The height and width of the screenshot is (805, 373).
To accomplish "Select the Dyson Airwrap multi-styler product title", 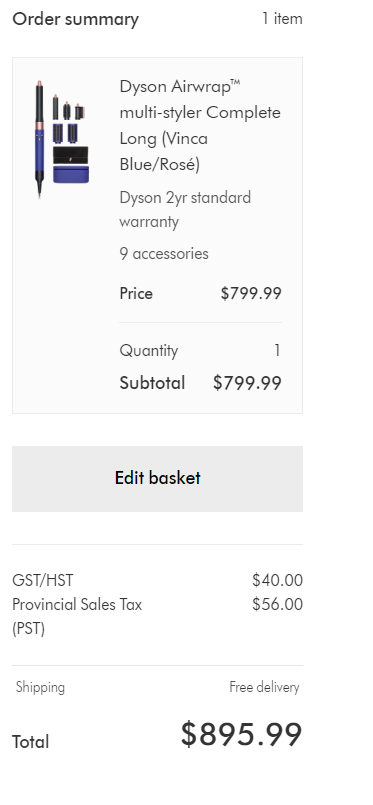I will (x=200, y=125).
